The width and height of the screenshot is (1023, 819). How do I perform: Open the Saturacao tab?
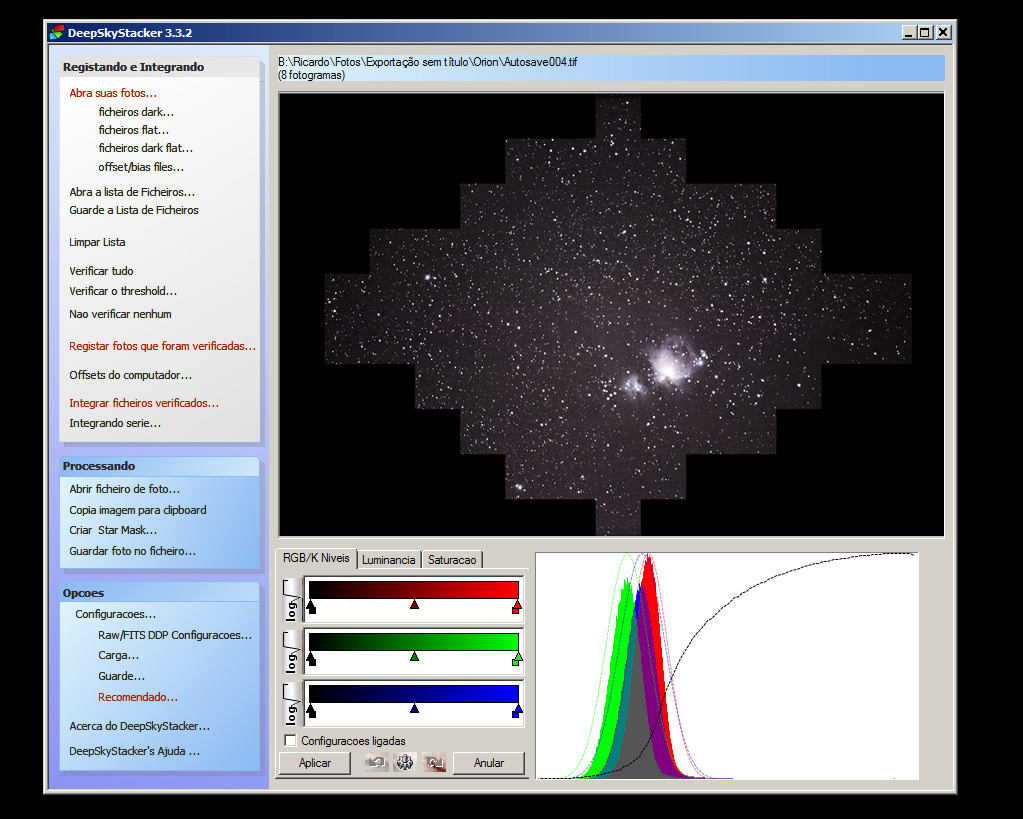click(x=452, y=560)
